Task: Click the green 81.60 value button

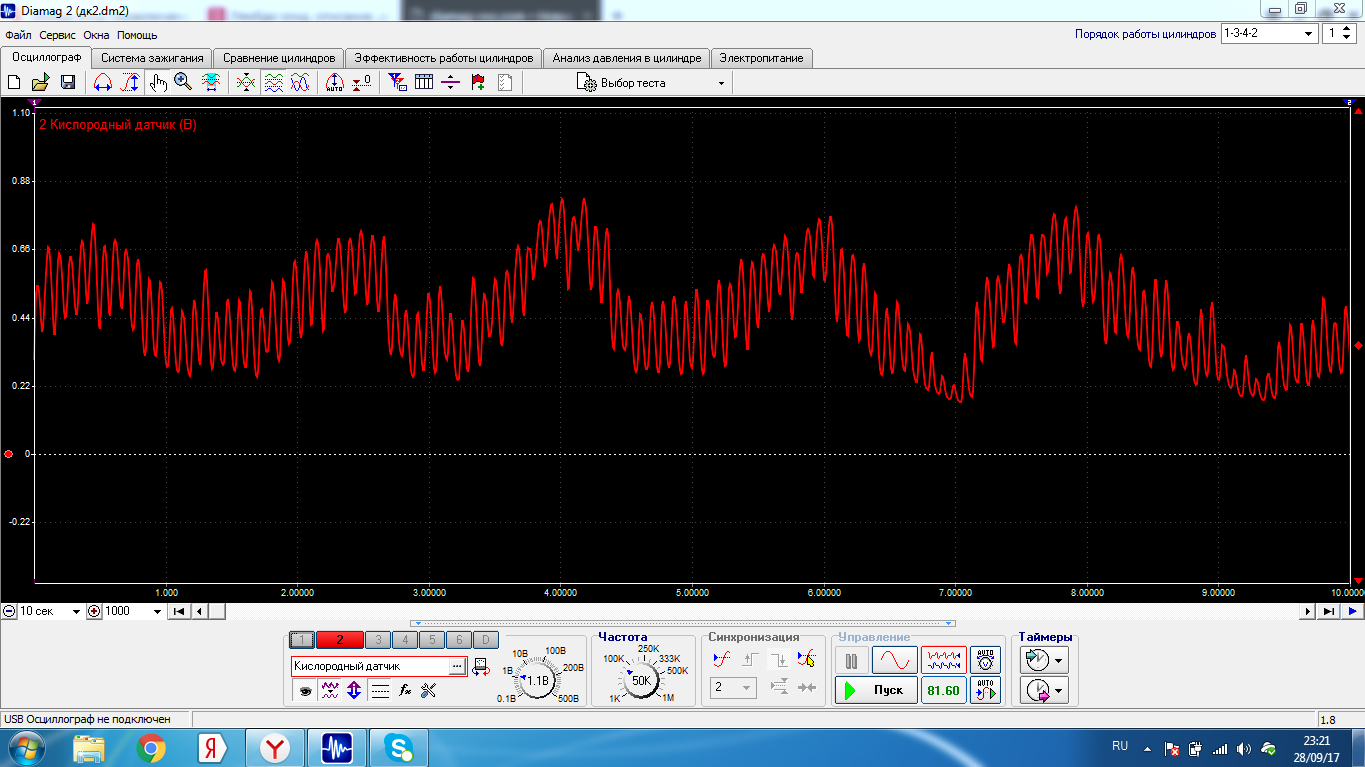Action: click(x=944, y=690)
